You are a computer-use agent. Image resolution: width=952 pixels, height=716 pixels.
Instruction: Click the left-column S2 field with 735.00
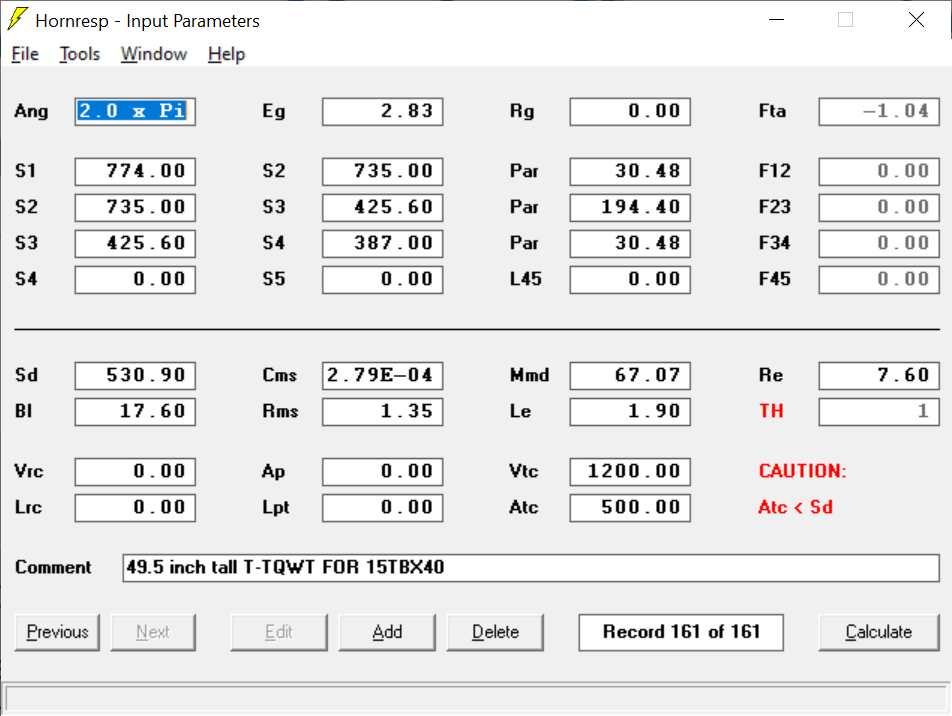[135, 207]
